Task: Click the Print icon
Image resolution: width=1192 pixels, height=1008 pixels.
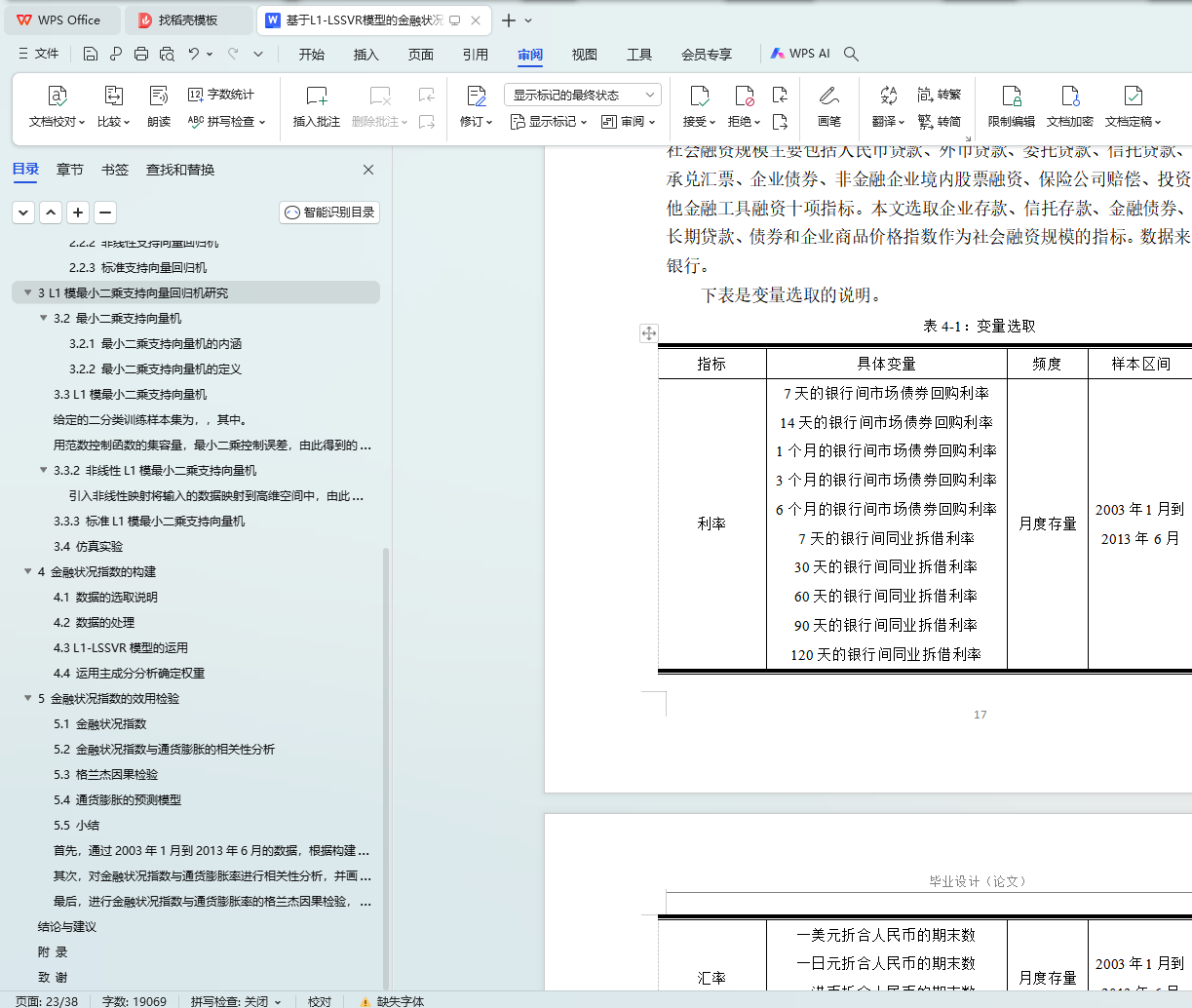Action: tap(141, 54)
